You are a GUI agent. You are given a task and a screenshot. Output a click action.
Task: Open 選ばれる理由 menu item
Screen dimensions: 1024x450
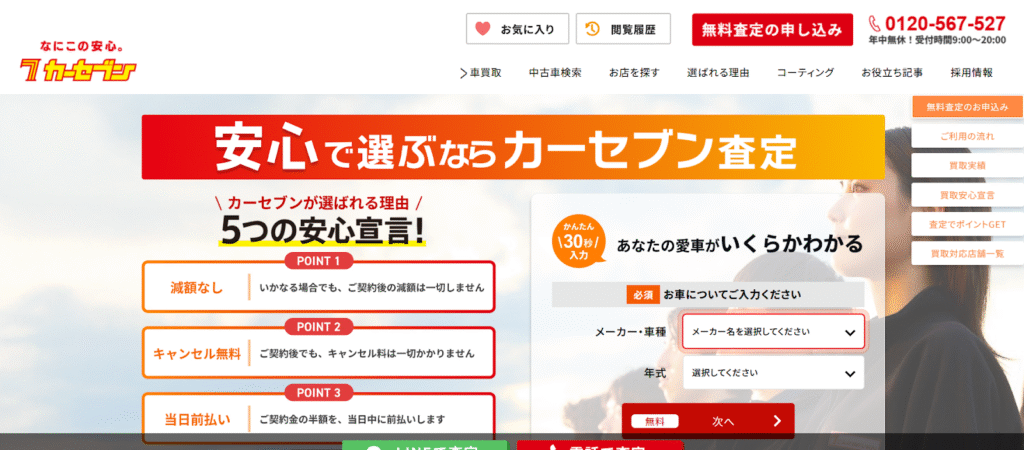coord(718,72)
